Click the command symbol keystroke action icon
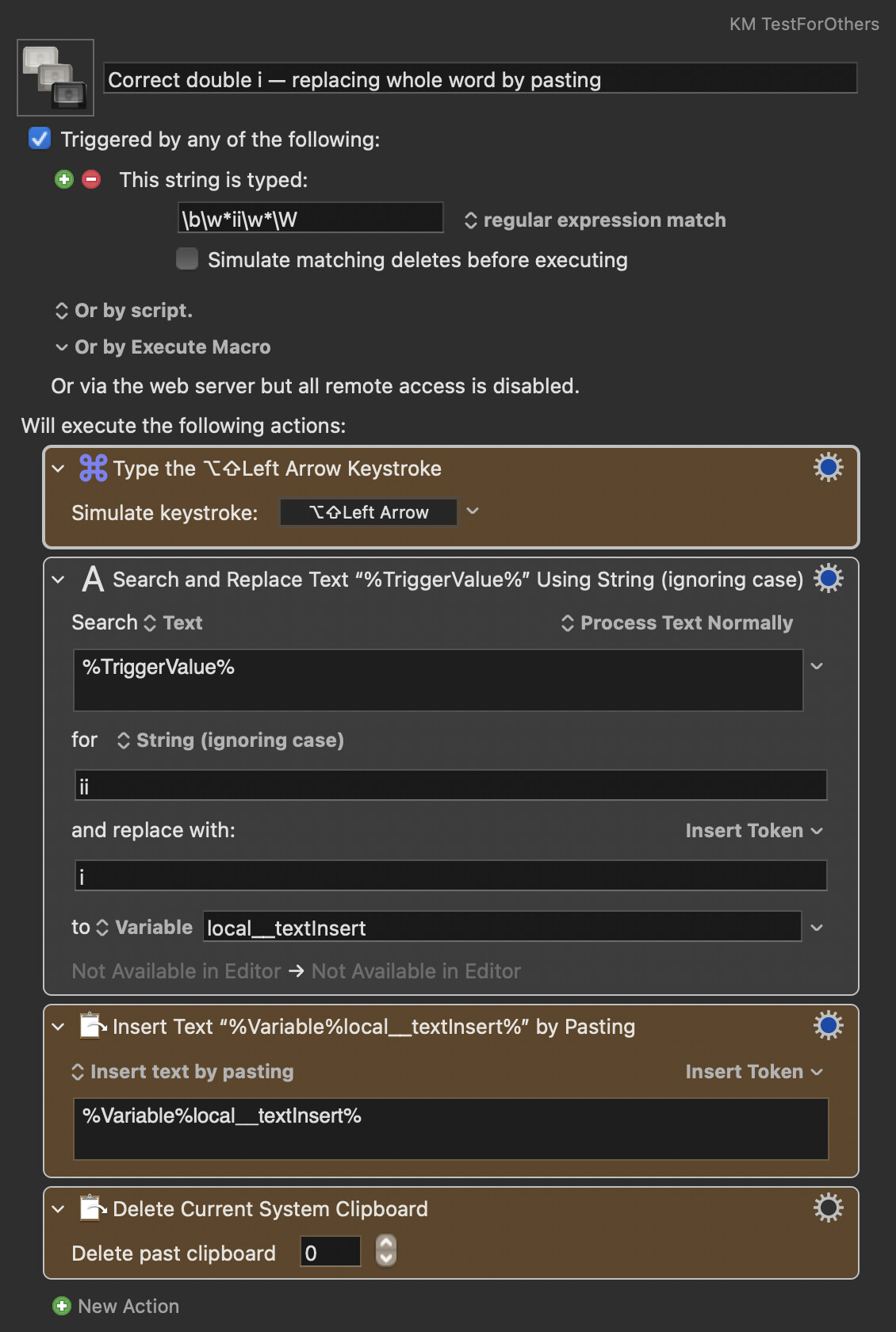 93,468
